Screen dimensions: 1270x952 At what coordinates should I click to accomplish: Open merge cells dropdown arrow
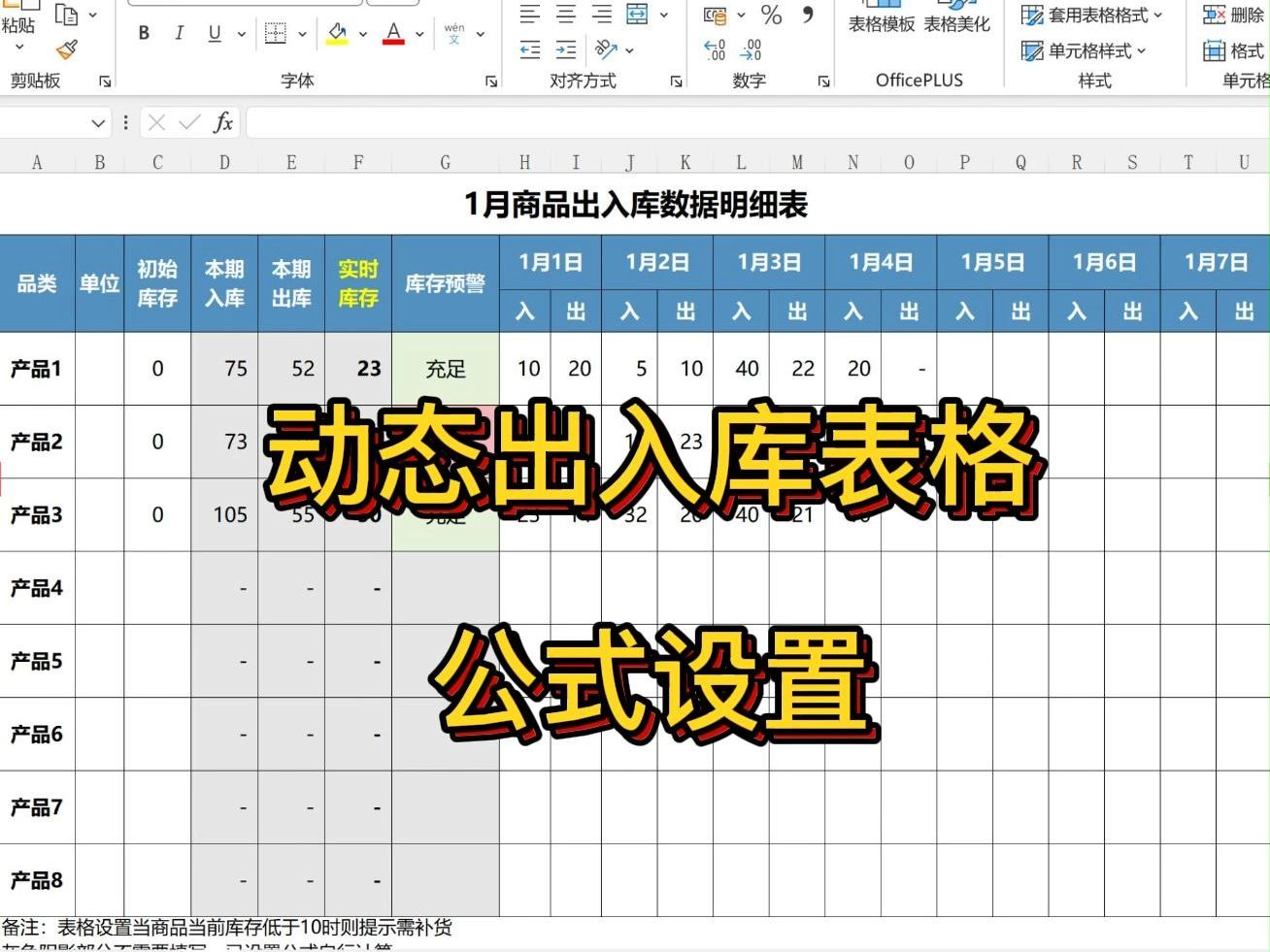pos(664,15)
